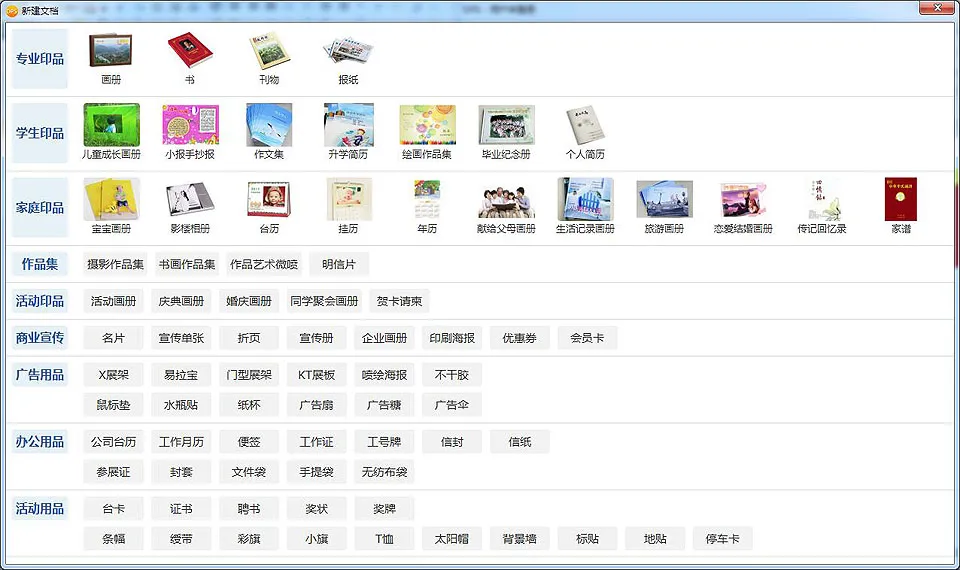Choose the T恤 T-shirt button

tap(384, 539)
